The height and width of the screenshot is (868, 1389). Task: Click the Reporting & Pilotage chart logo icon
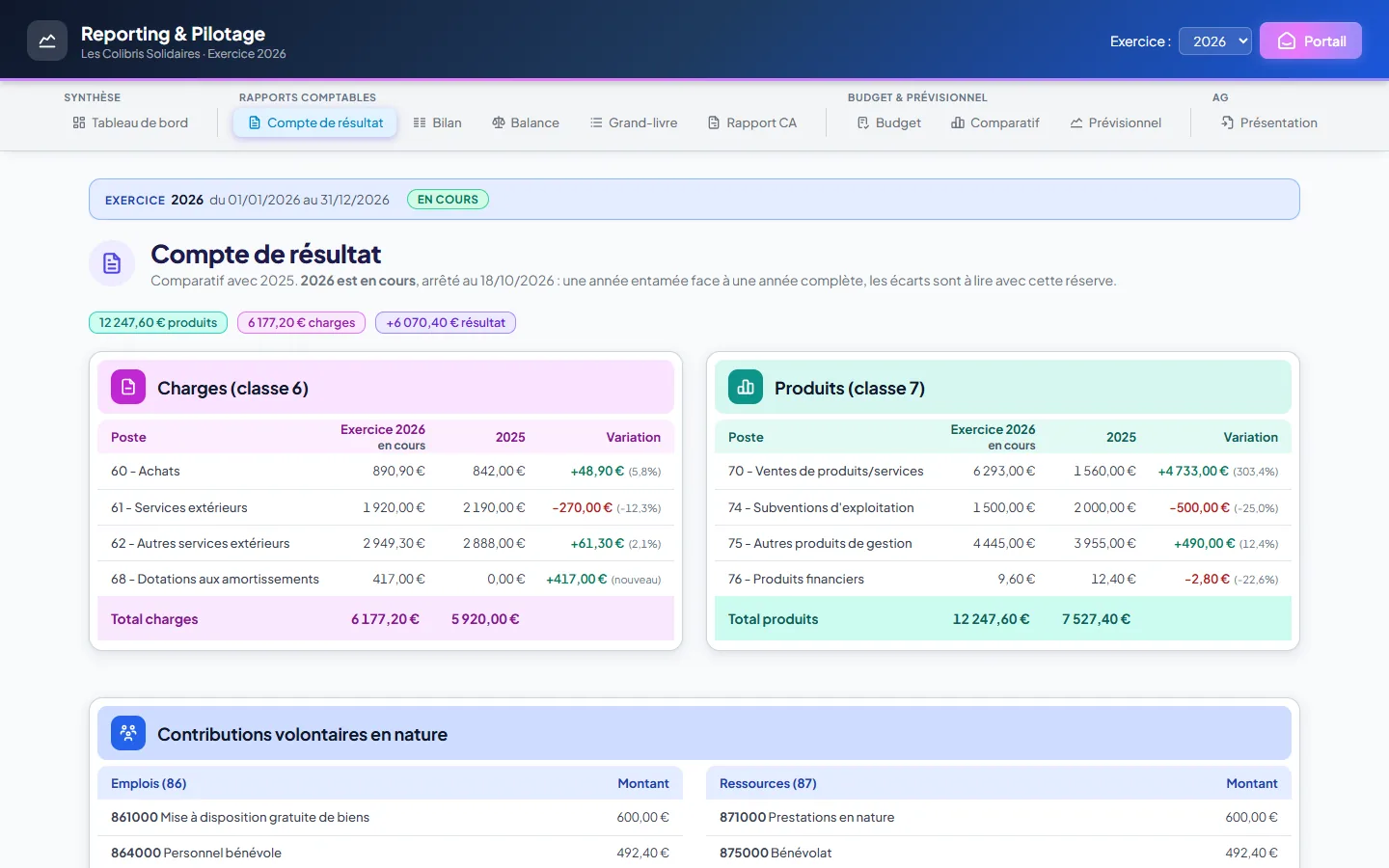(47, 41)
